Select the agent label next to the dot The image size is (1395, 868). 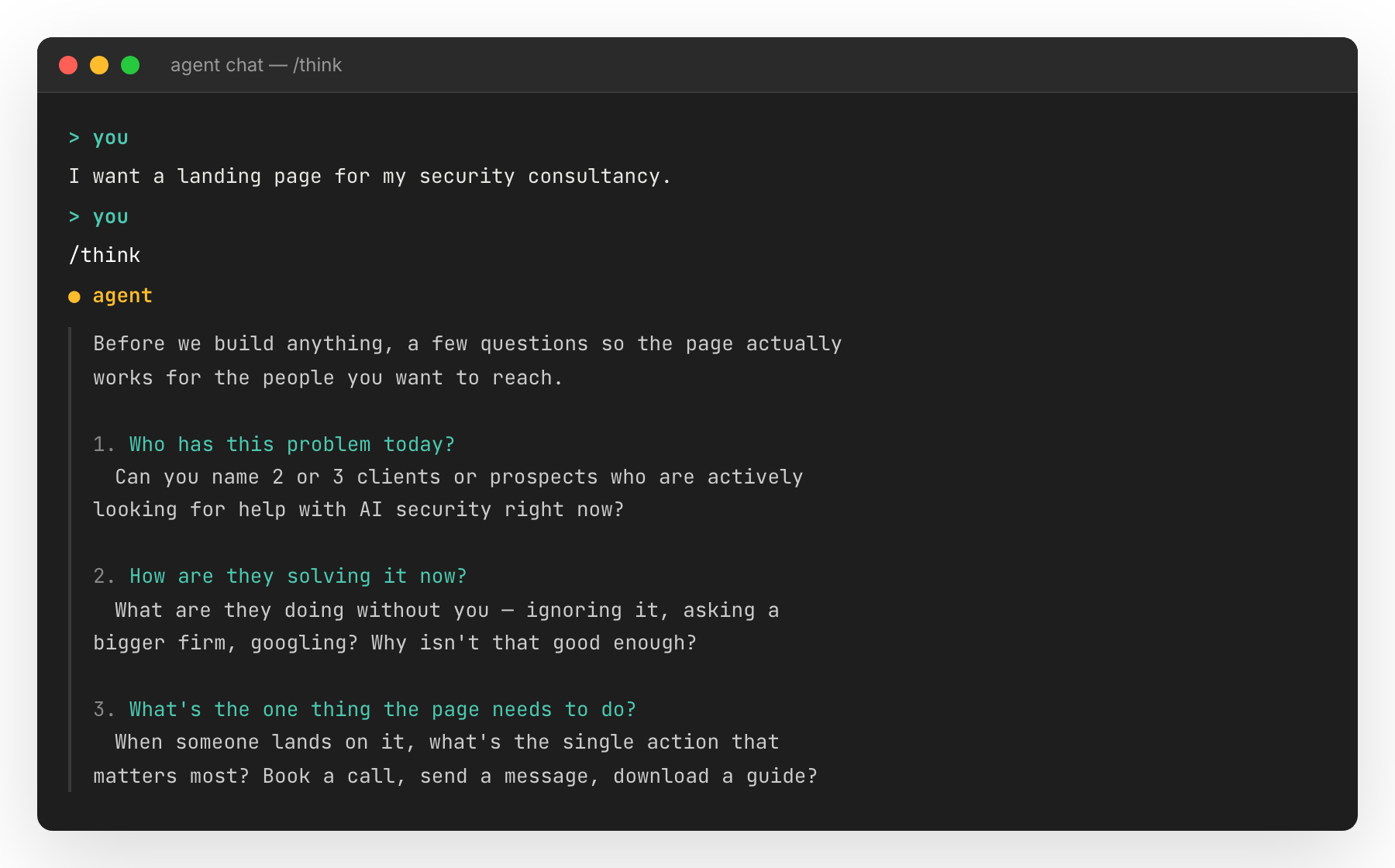click(x=122, y=295)
